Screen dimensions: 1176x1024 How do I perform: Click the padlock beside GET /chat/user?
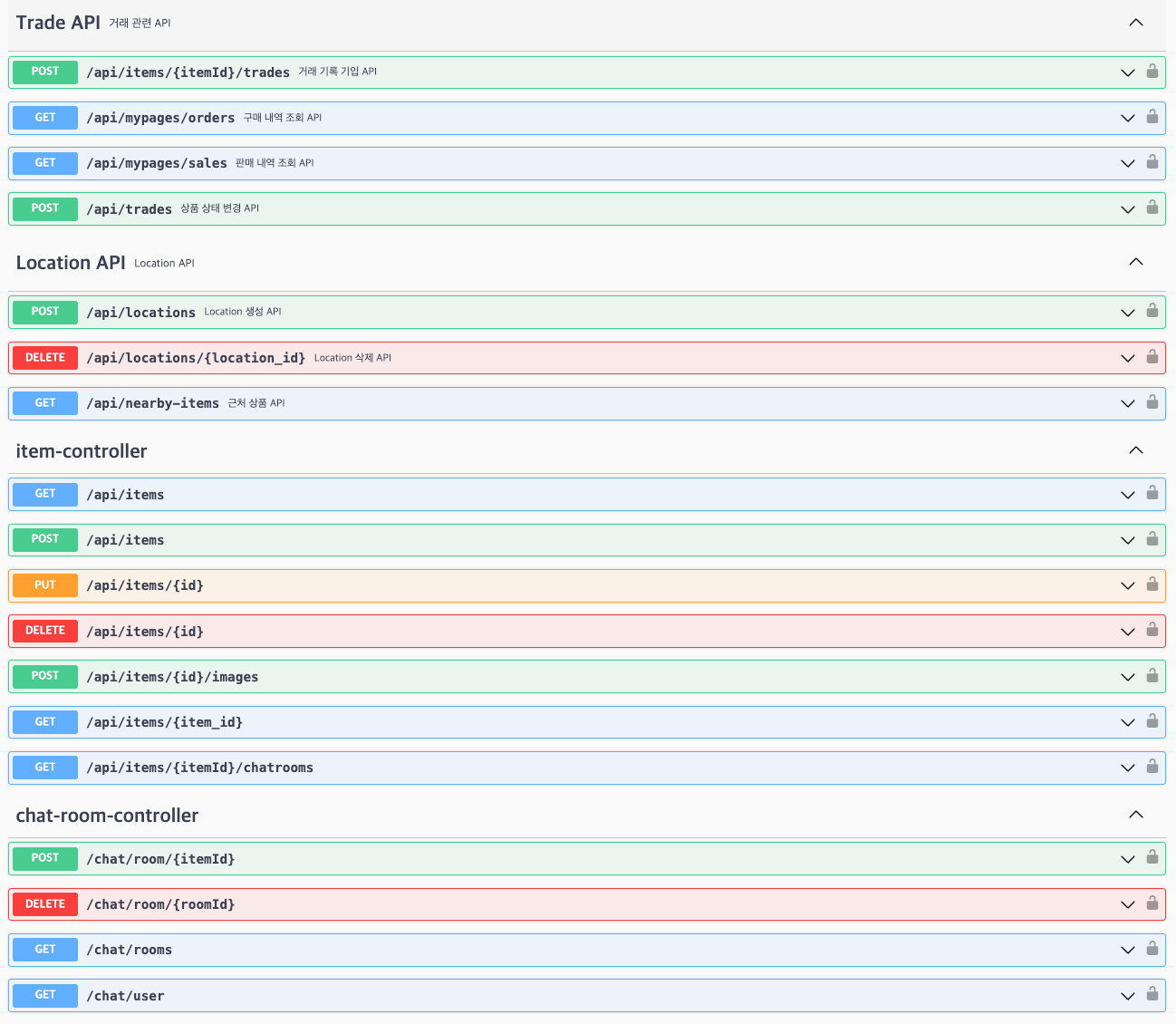click(1152, 995)
